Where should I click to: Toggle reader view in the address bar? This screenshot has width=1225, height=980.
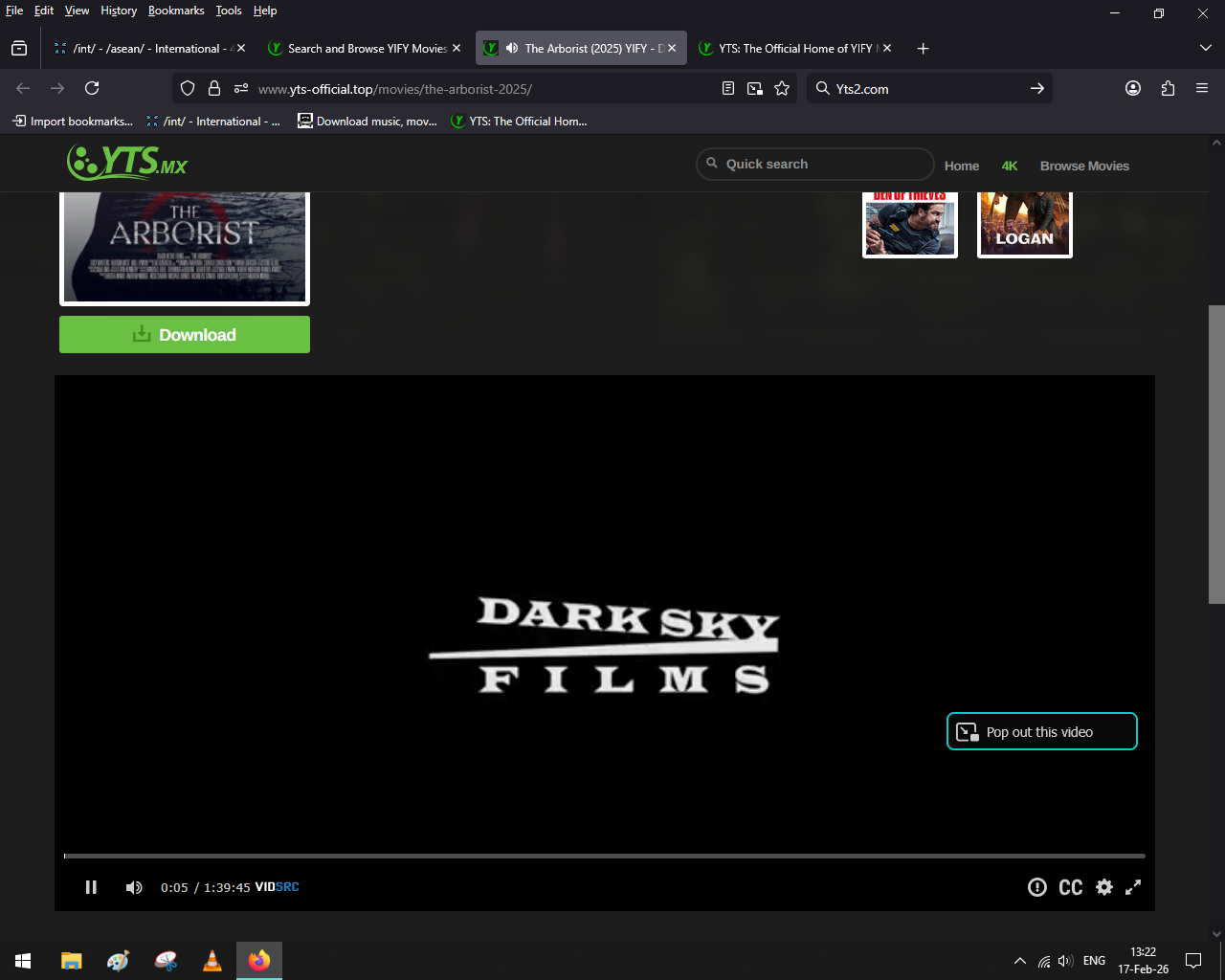[x=728, y=88]
